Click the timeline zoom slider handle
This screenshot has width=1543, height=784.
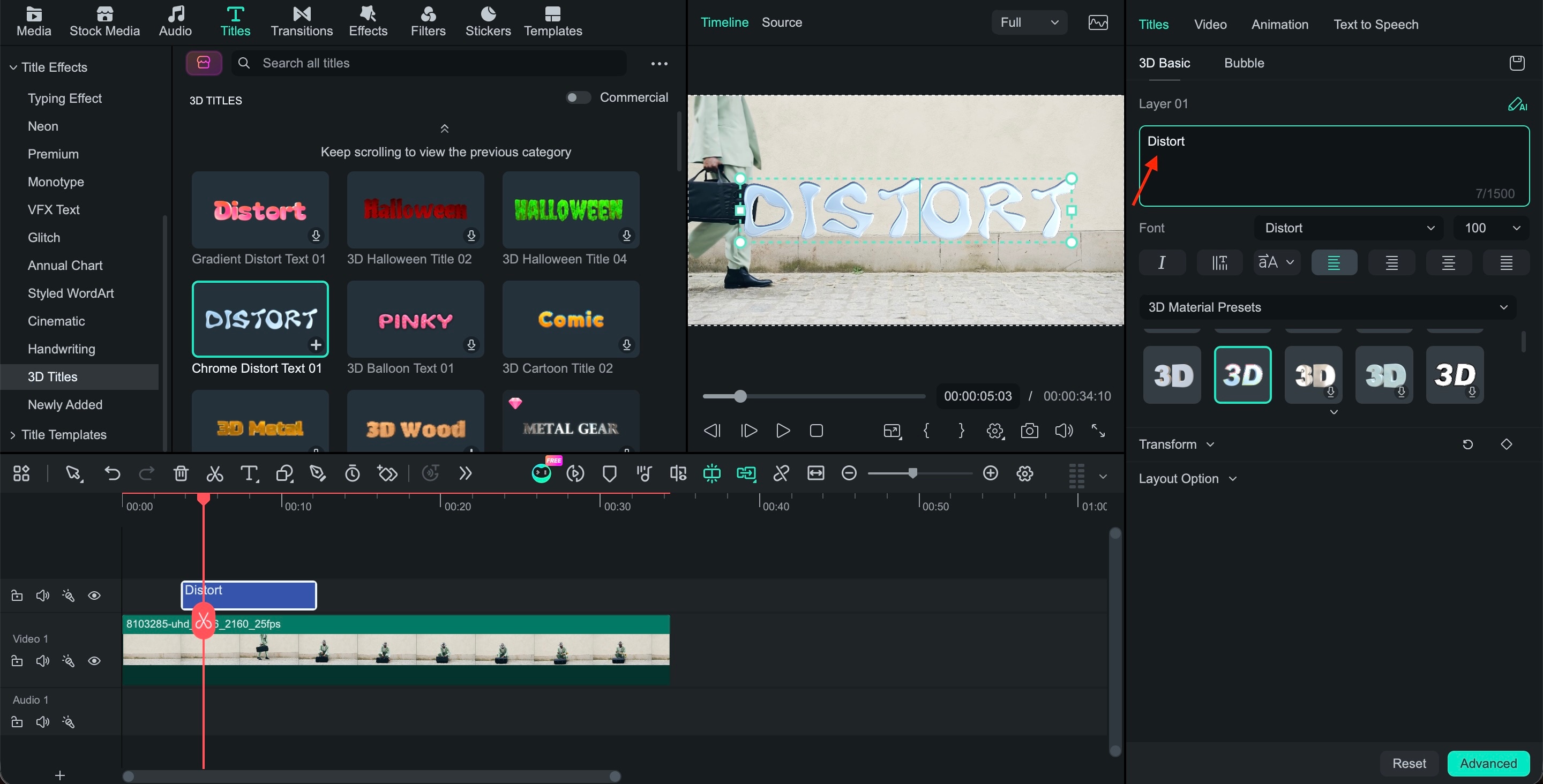point(912,474)
